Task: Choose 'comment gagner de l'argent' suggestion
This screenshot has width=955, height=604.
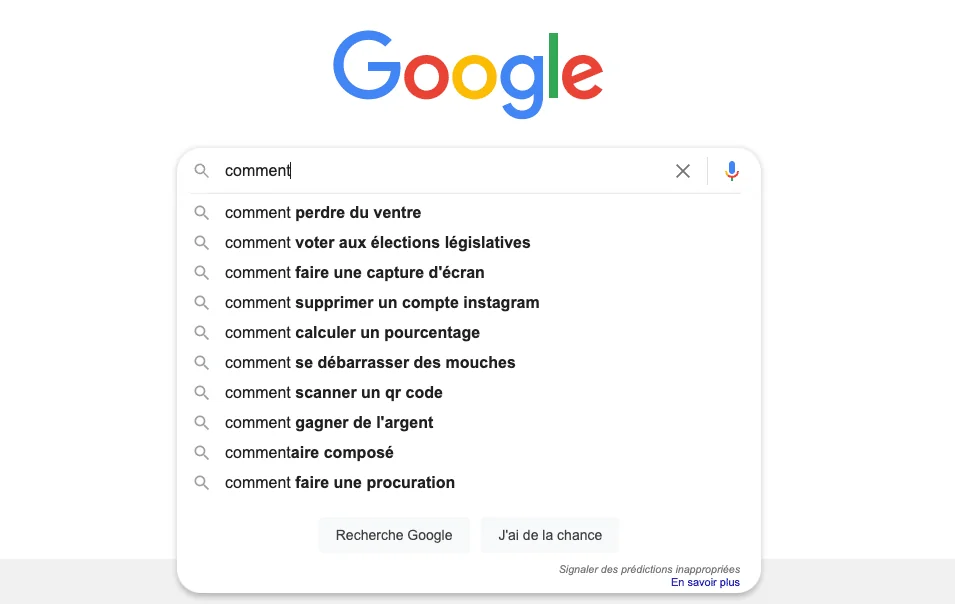Action: 329,423
